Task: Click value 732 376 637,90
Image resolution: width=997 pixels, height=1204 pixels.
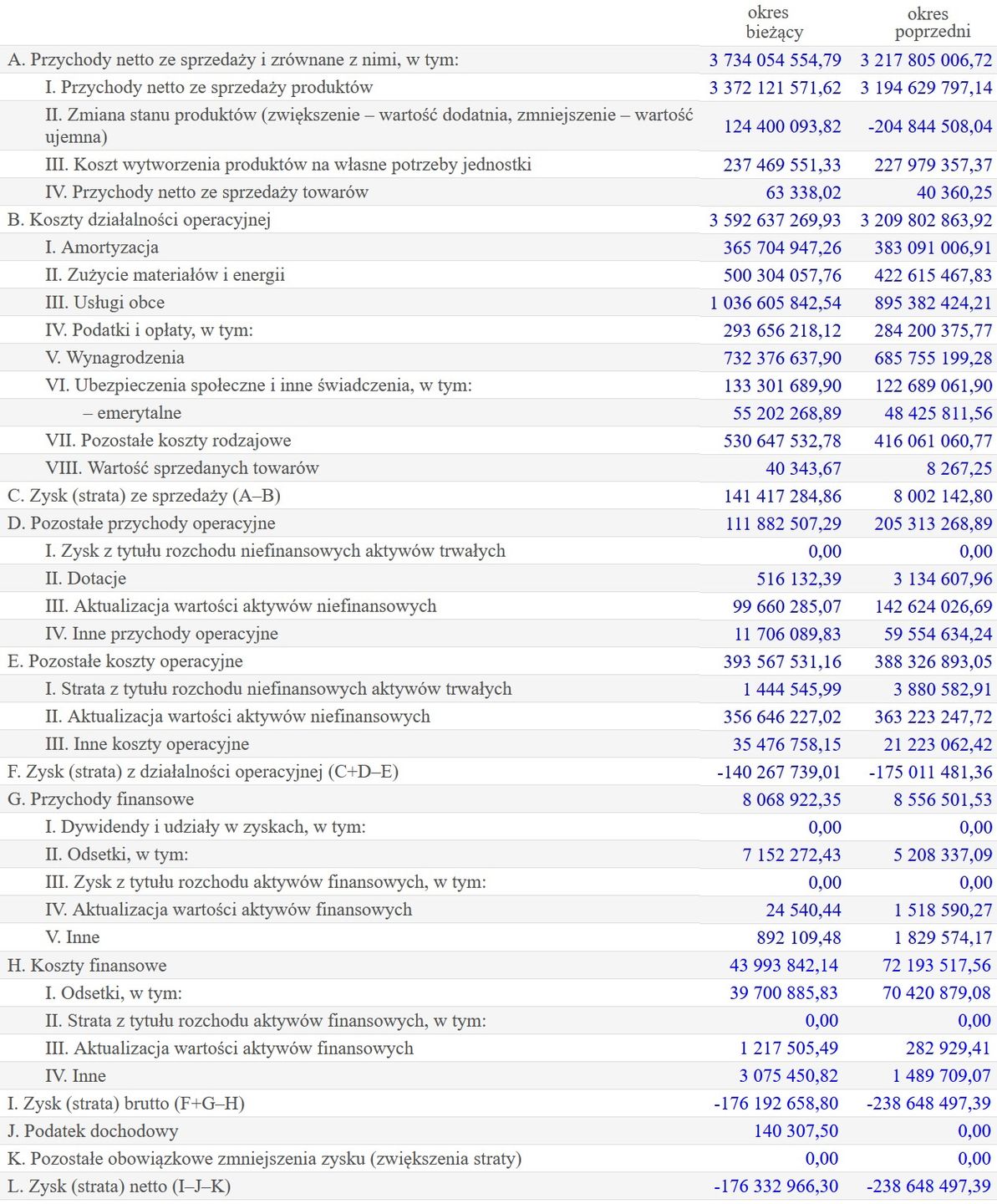Action: [x=782, y=358]
